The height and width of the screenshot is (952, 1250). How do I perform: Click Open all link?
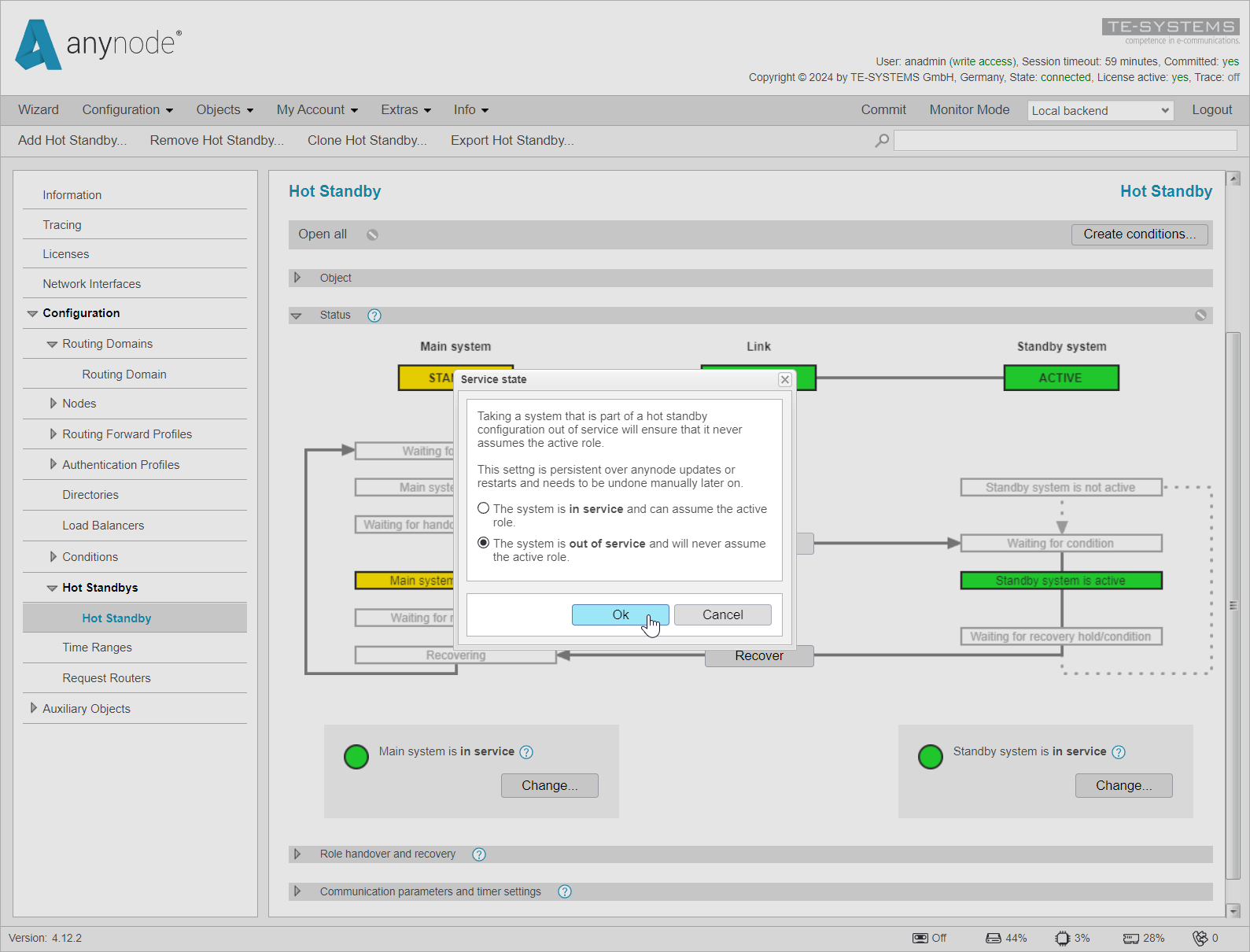coord(323,234)
